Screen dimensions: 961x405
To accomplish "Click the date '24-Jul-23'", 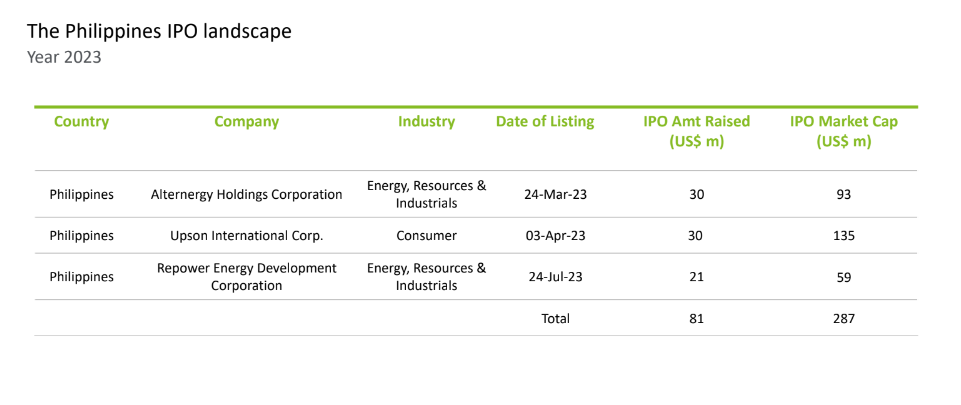I will point(555,277).
